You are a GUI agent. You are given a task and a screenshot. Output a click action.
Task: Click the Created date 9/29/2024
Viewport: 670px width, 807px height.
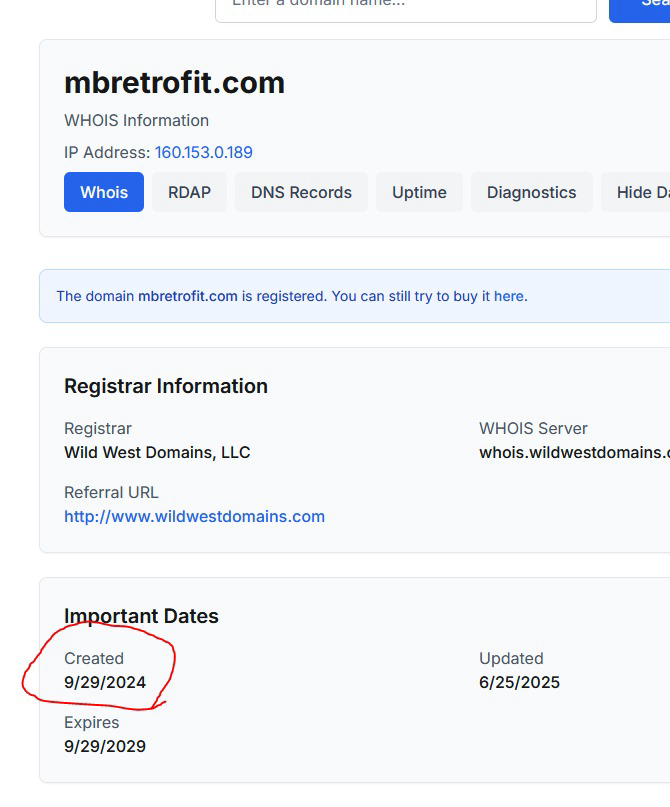105,683
